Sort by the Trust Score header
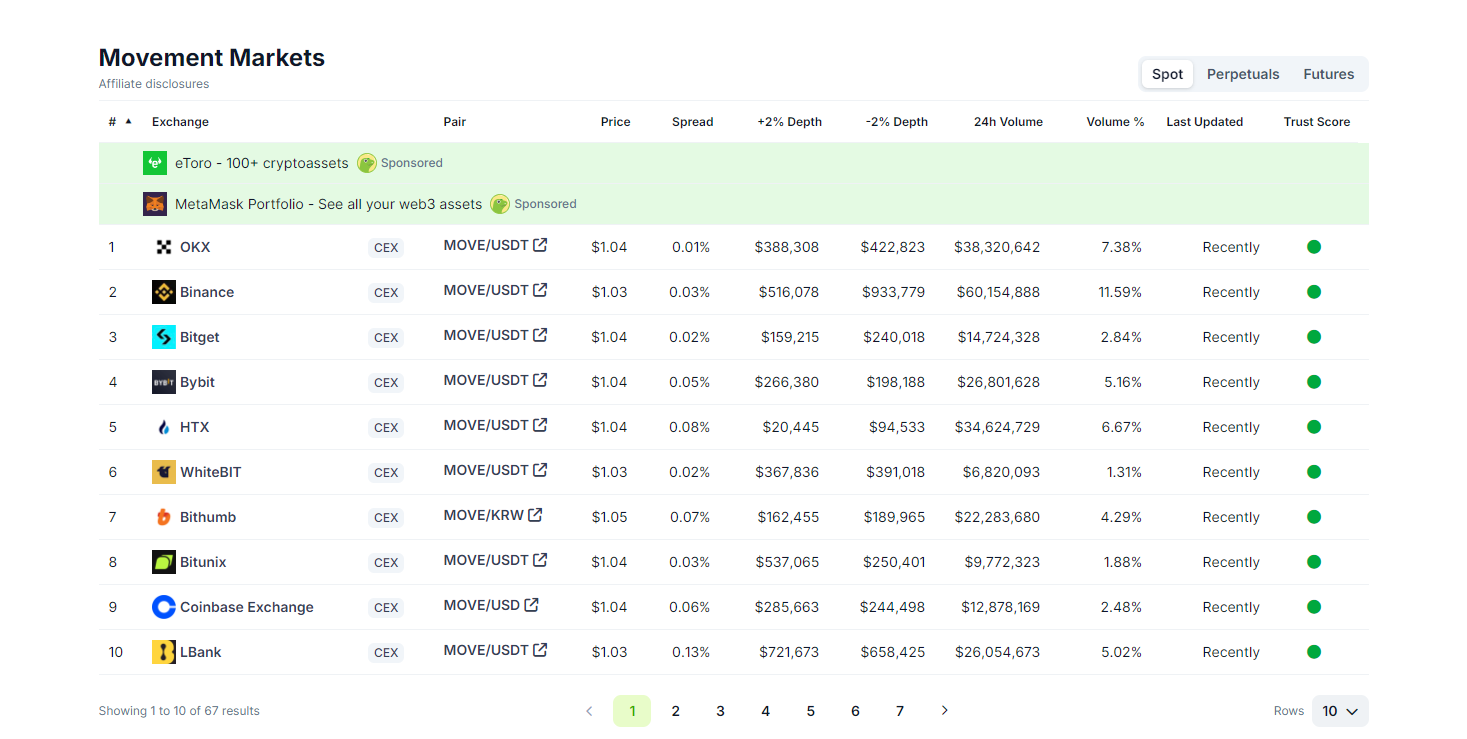 [x=1317, y=122]
